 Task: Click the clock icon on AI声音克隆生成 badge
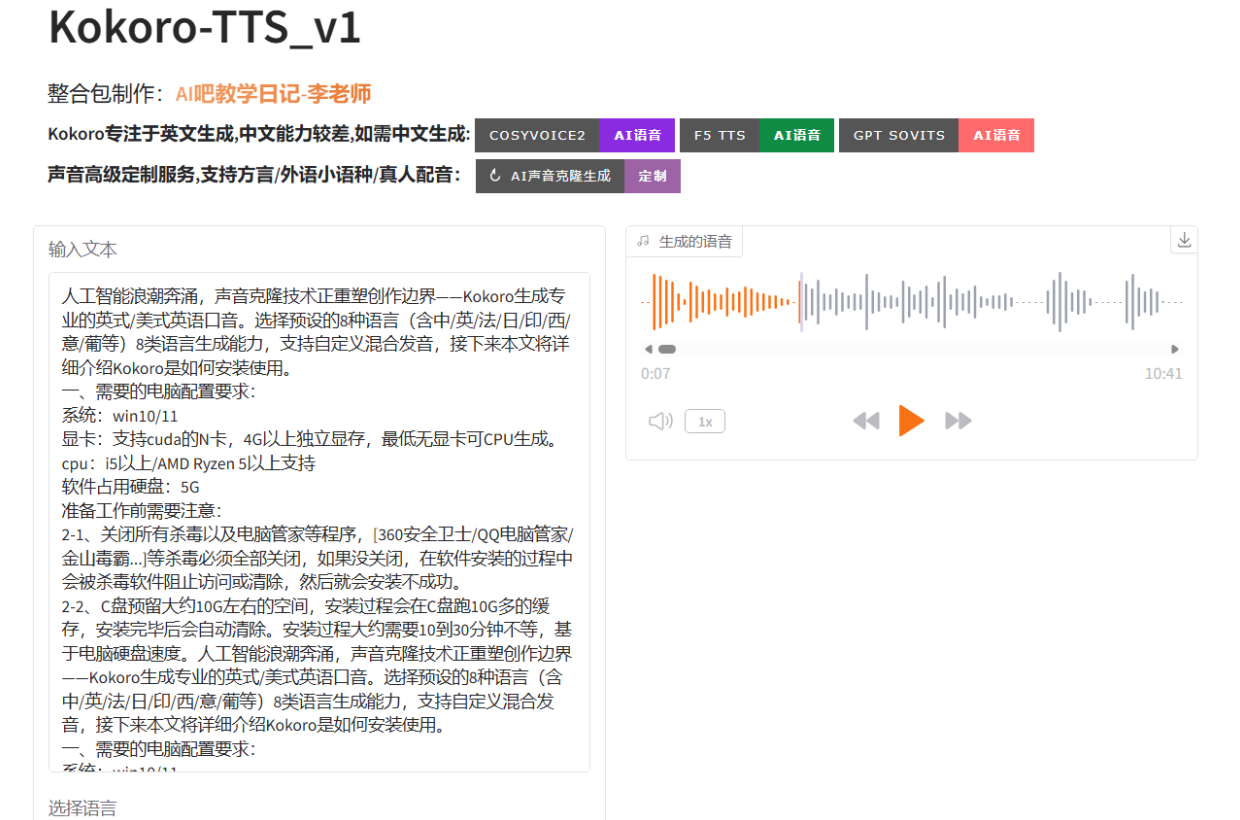pos(497,176)
